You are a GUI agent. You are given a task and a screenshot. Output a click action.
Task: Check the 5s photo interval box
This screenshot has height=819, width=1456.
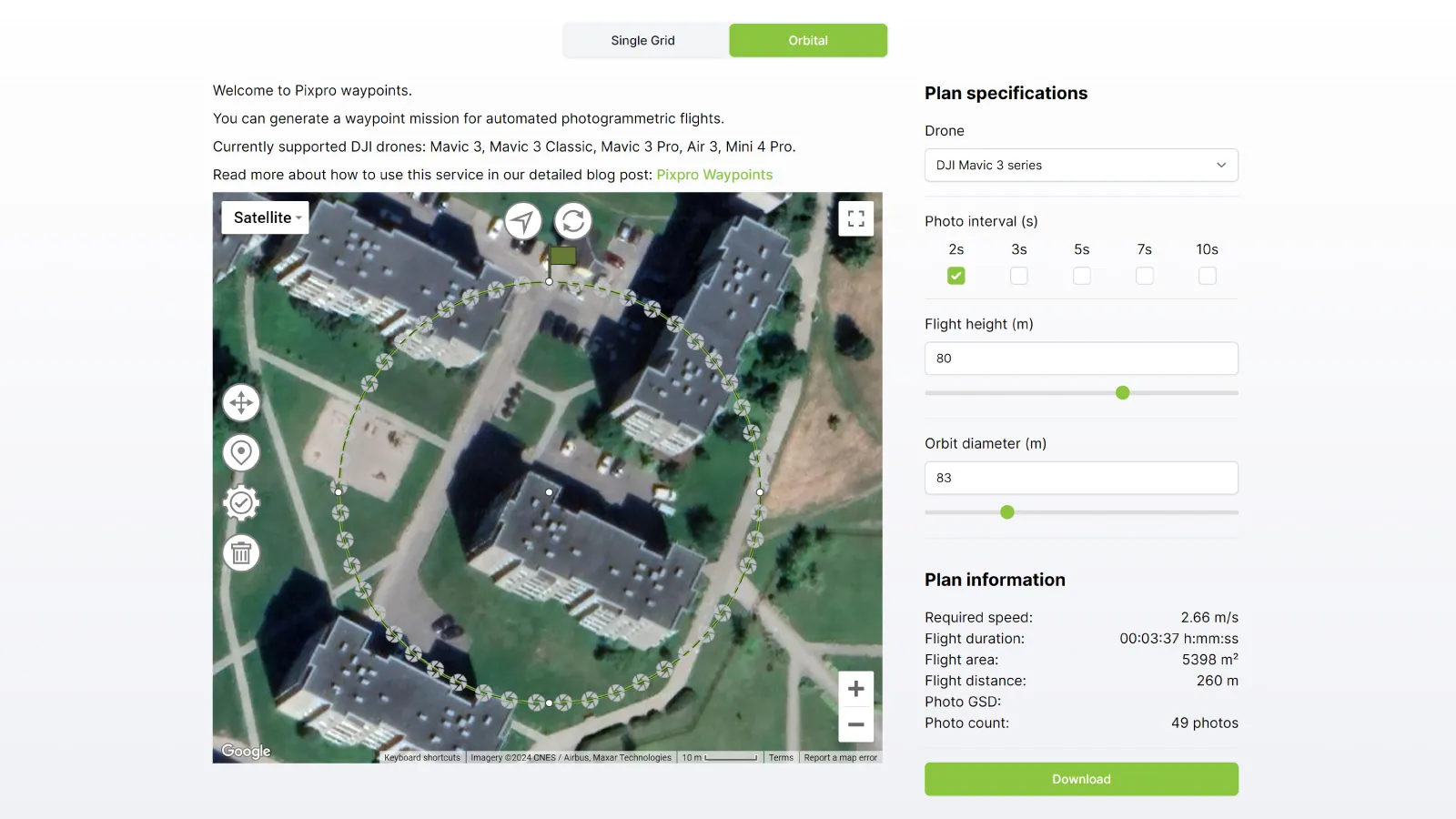click(x=1081, y=276)
